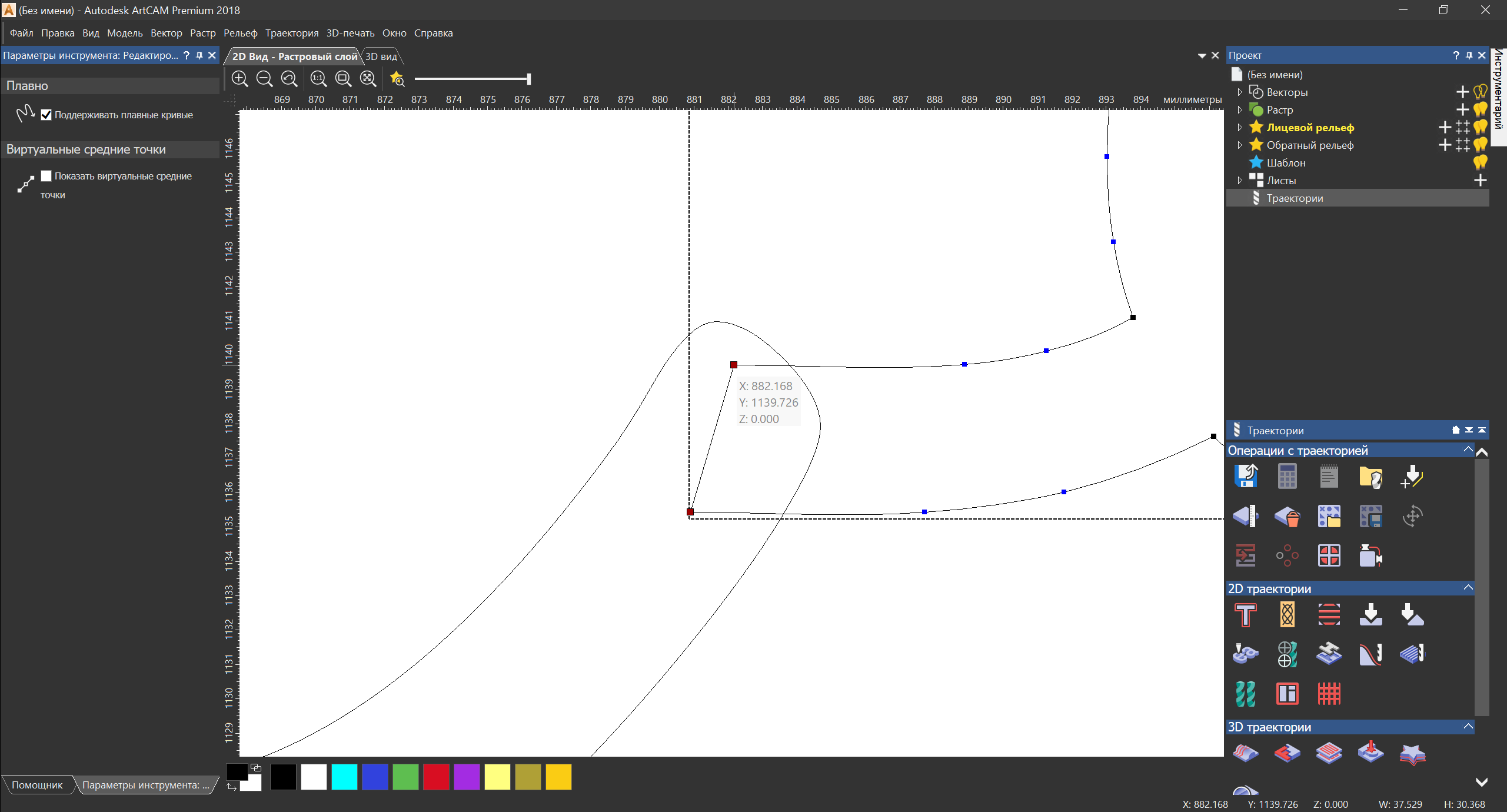Click the Zoom Out magnifier icon
The width and height of the screenshot is (1507, 812).
coord(264,78)
